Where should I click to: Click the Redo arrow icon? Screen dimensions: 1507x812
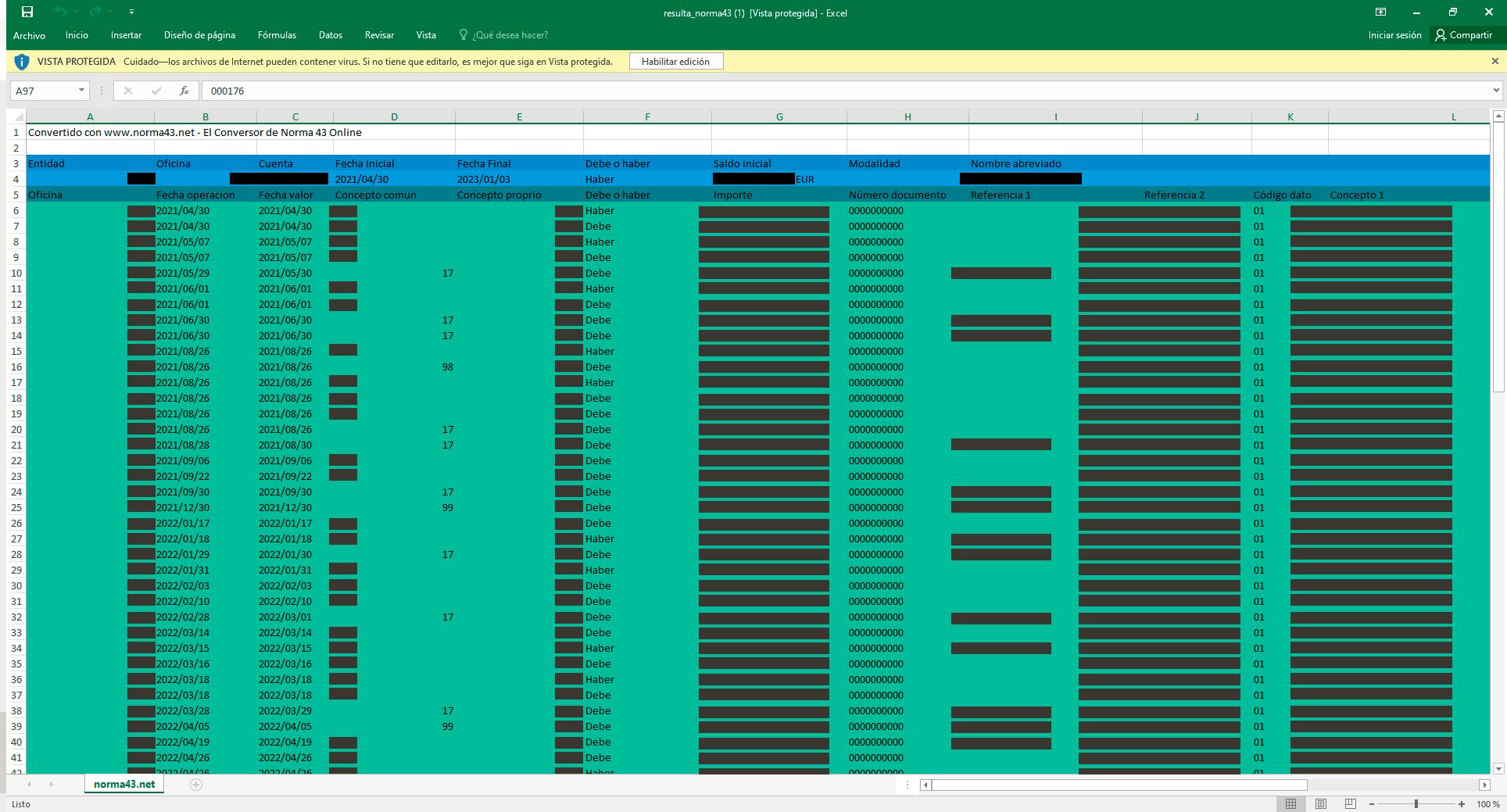(95, 12)
